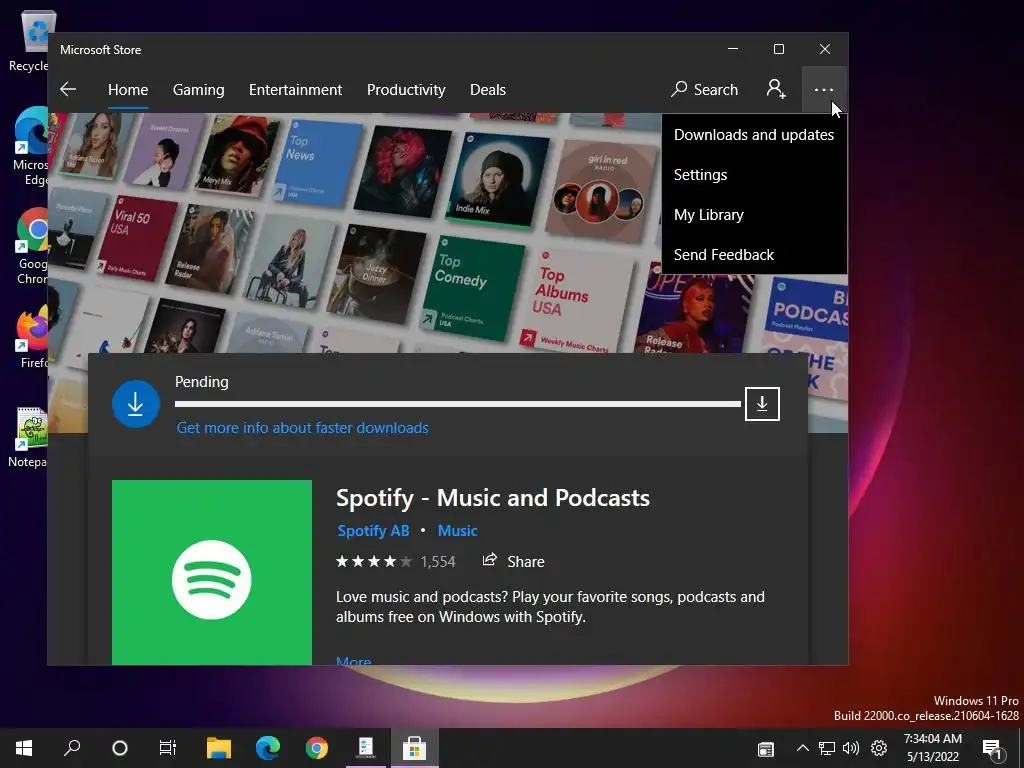Show hidden tray icons chevron

(x=803, y=748)
